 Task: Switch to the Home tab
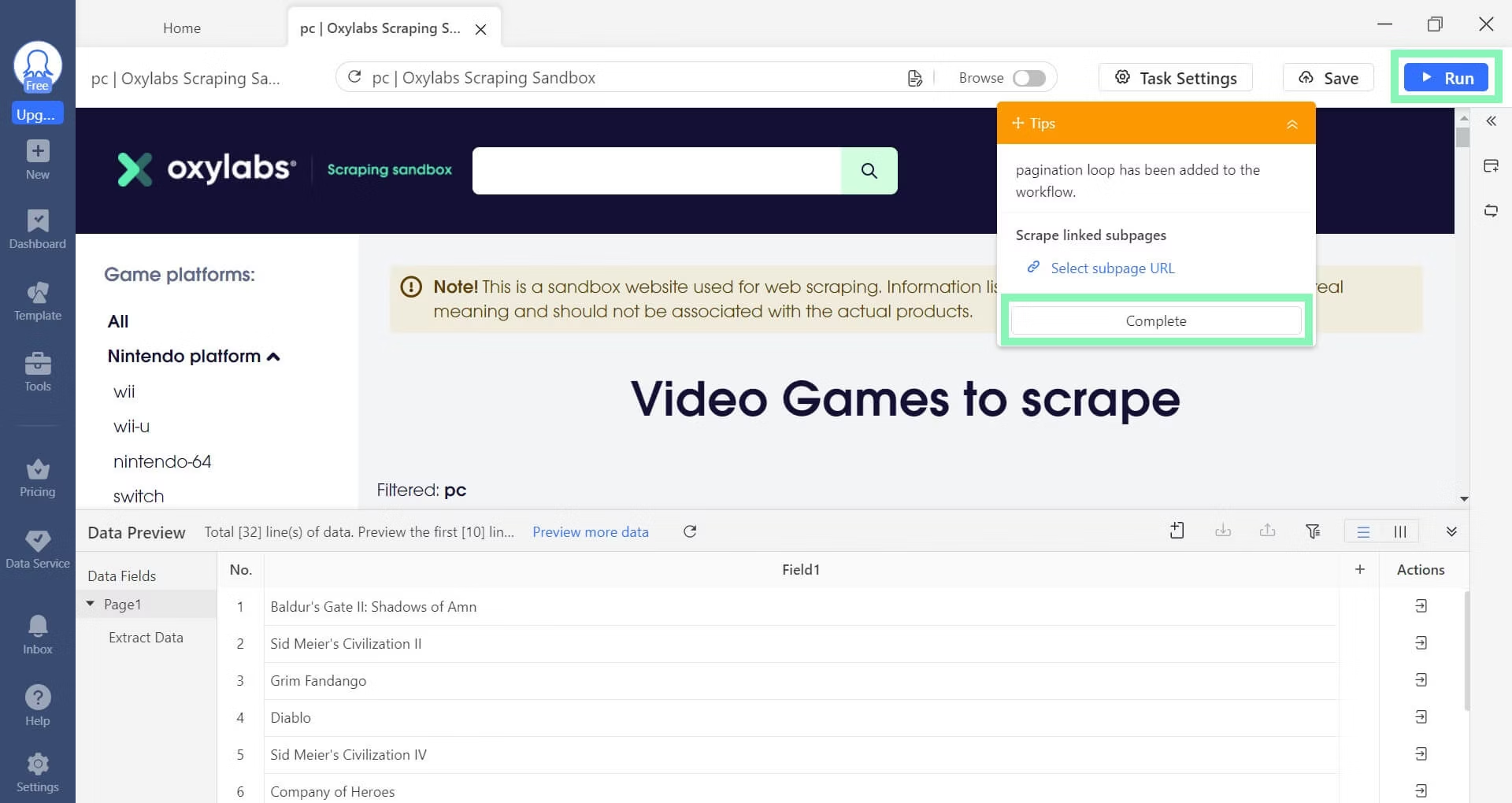pos(182,28)
